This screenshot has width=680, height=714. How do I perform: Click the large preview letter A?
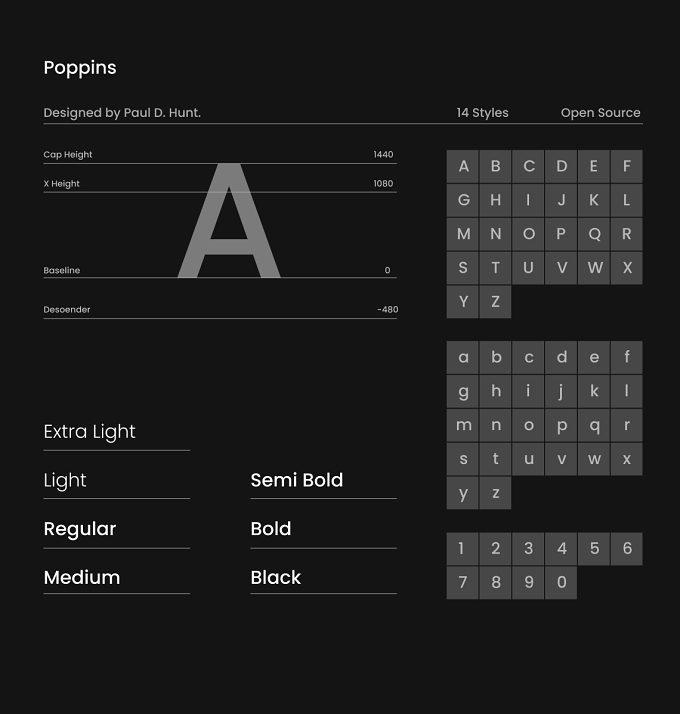click(x=229, y=220)
